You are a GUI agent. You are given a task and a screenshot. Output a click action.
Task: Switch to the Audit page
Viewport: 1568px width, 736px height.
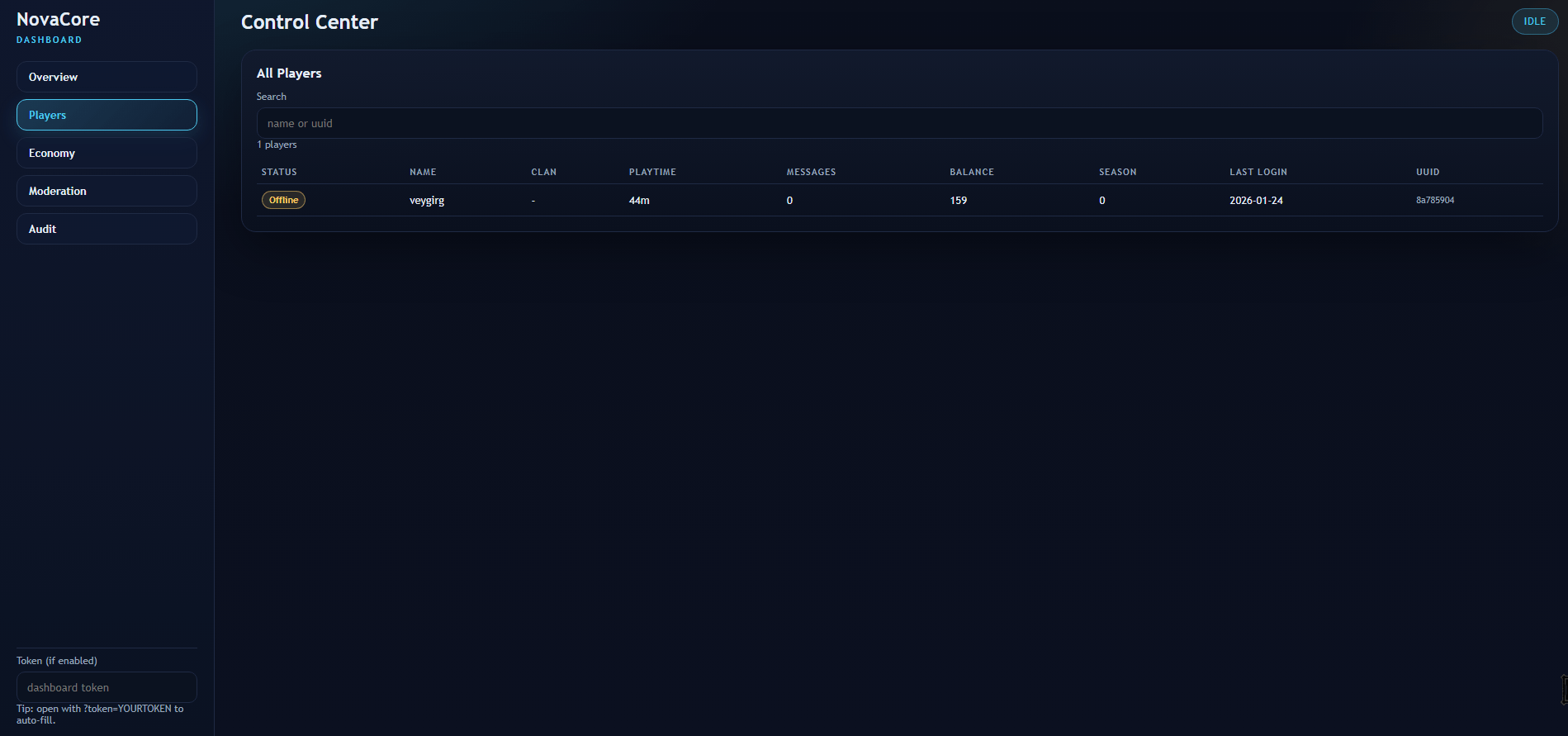point(107,229)
